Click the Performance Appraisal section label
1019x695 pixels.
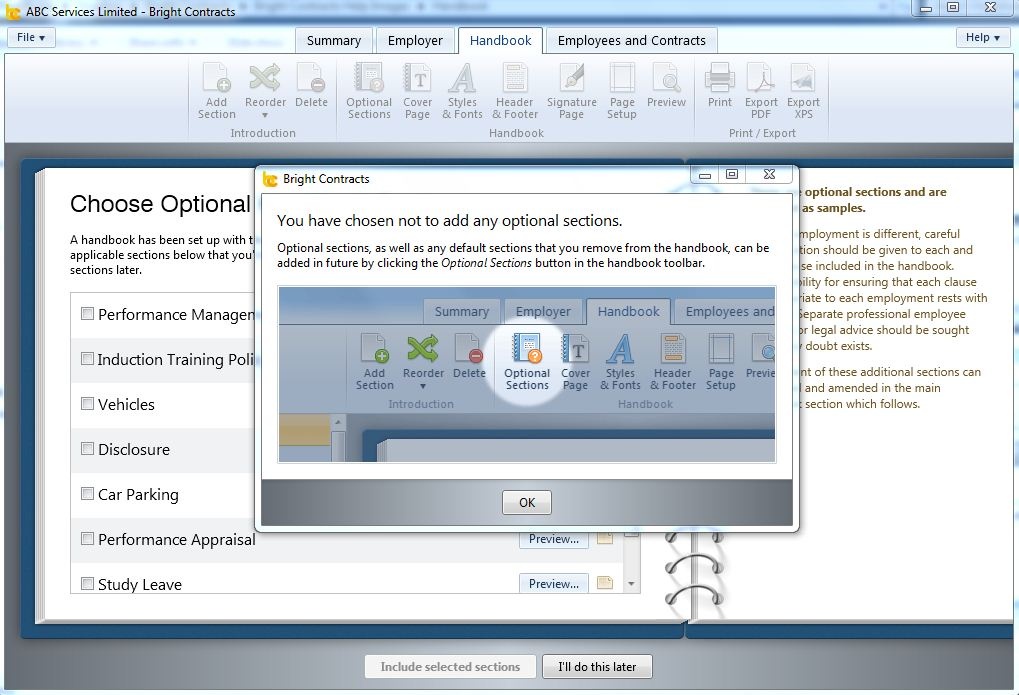[177, 540]
